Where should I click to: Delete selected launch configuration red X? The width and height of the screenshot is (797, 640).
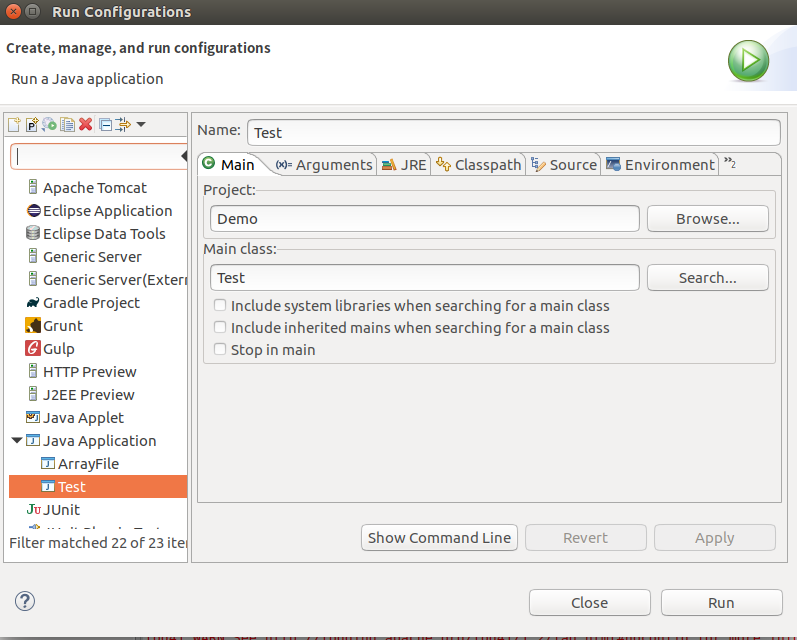(85, 124)
